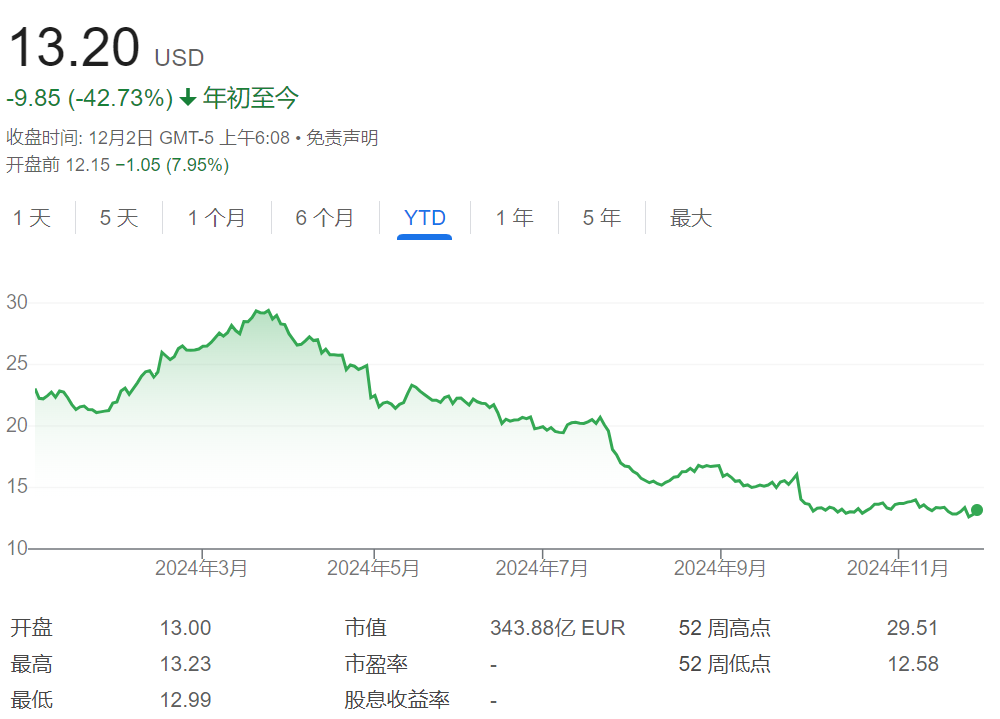Select the "1个月" time range
1000x719 pixels.
tap(216, 218)
